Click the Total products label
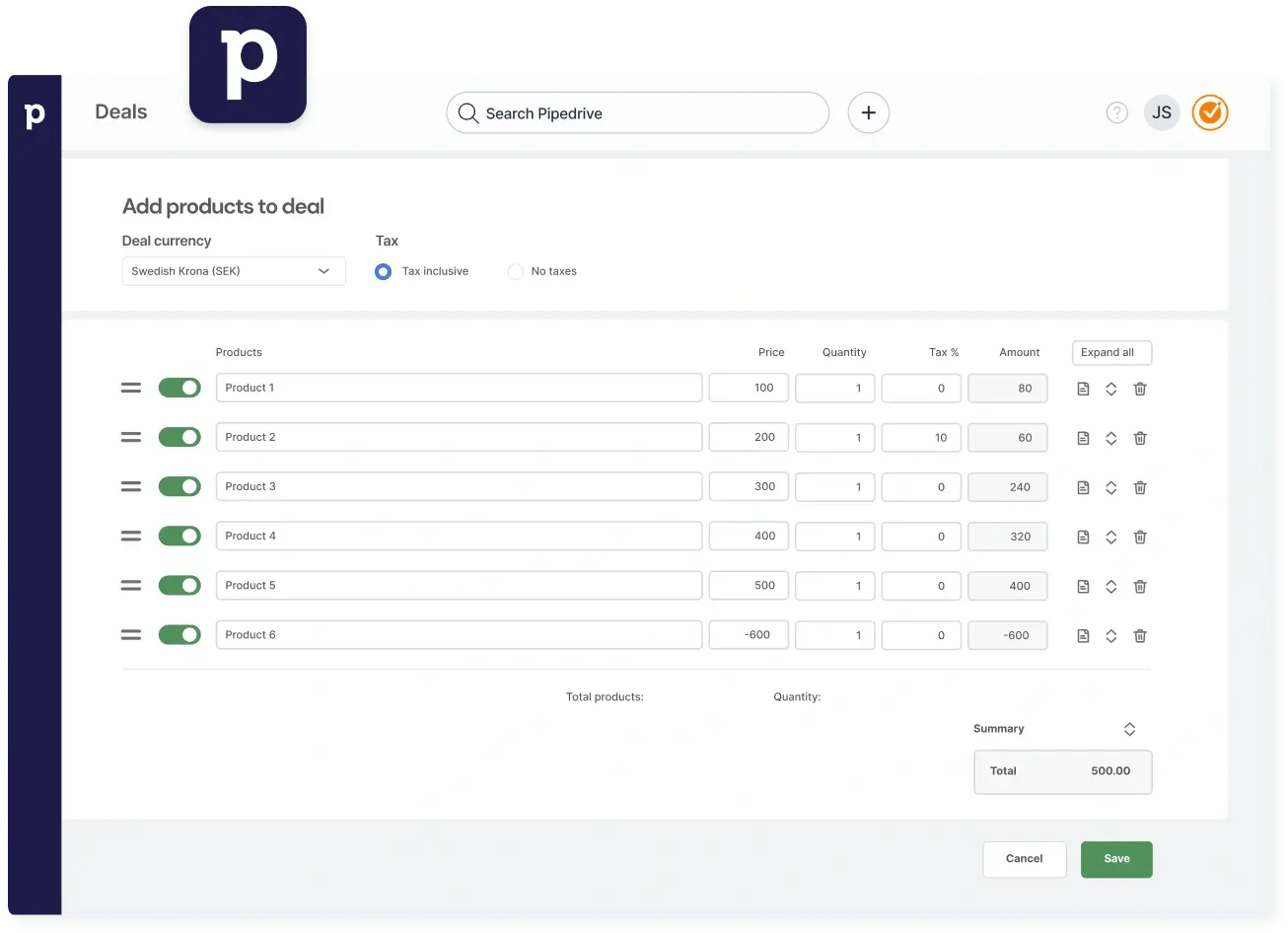 pos(605,697)
